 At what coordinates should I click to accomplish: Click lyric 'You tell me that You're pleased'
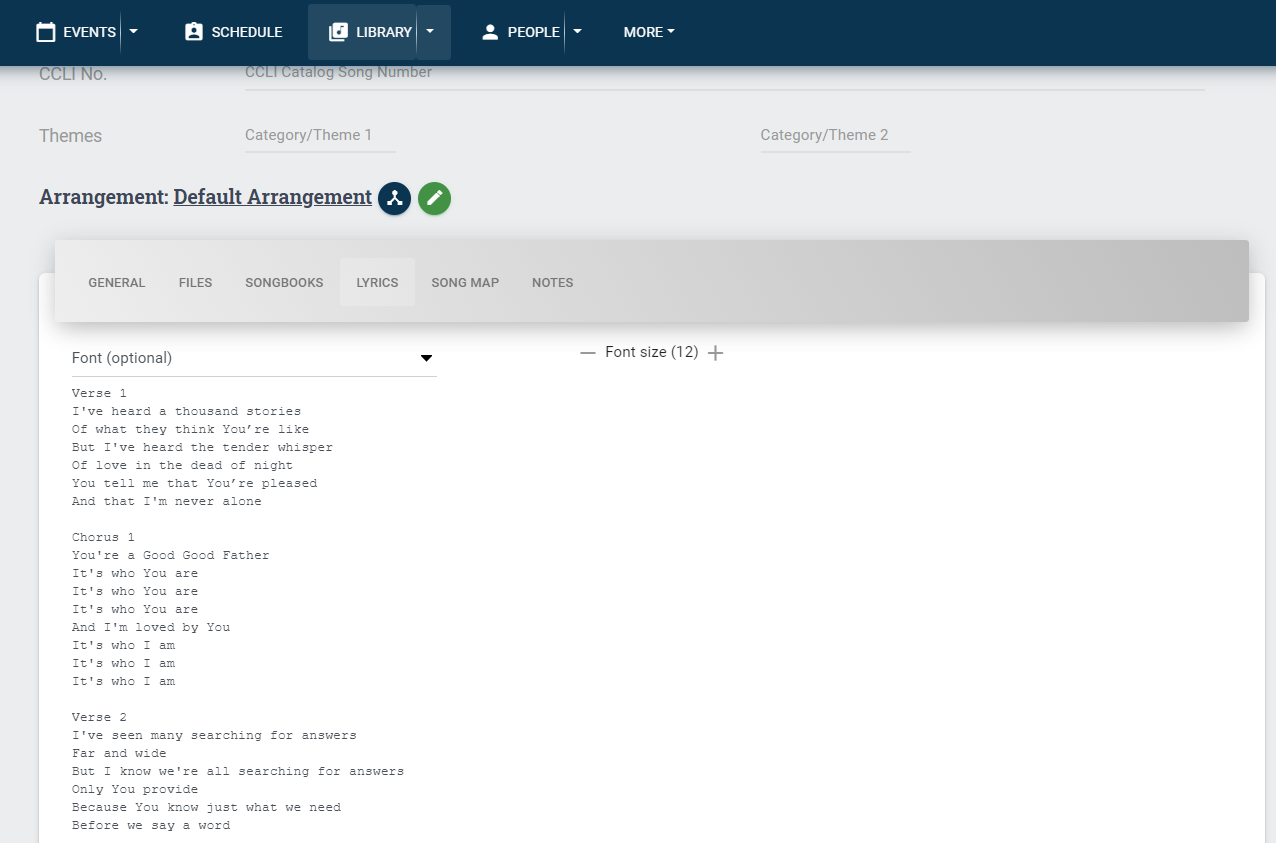click(194, 484)
